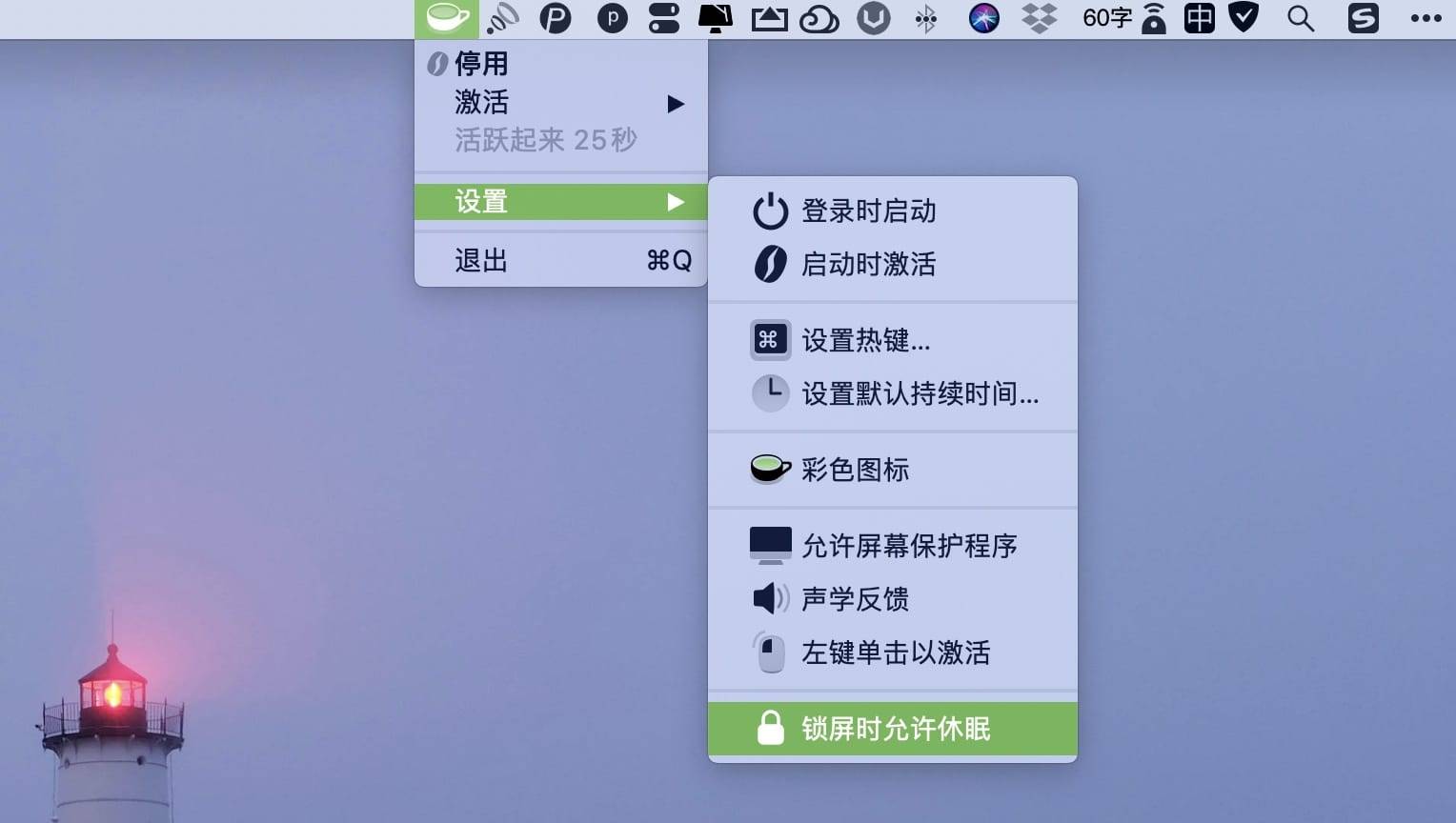Click the Theine coffee cup menu bar icon
This screenshot has width=1456, height=823.
(x=447, y=18)
